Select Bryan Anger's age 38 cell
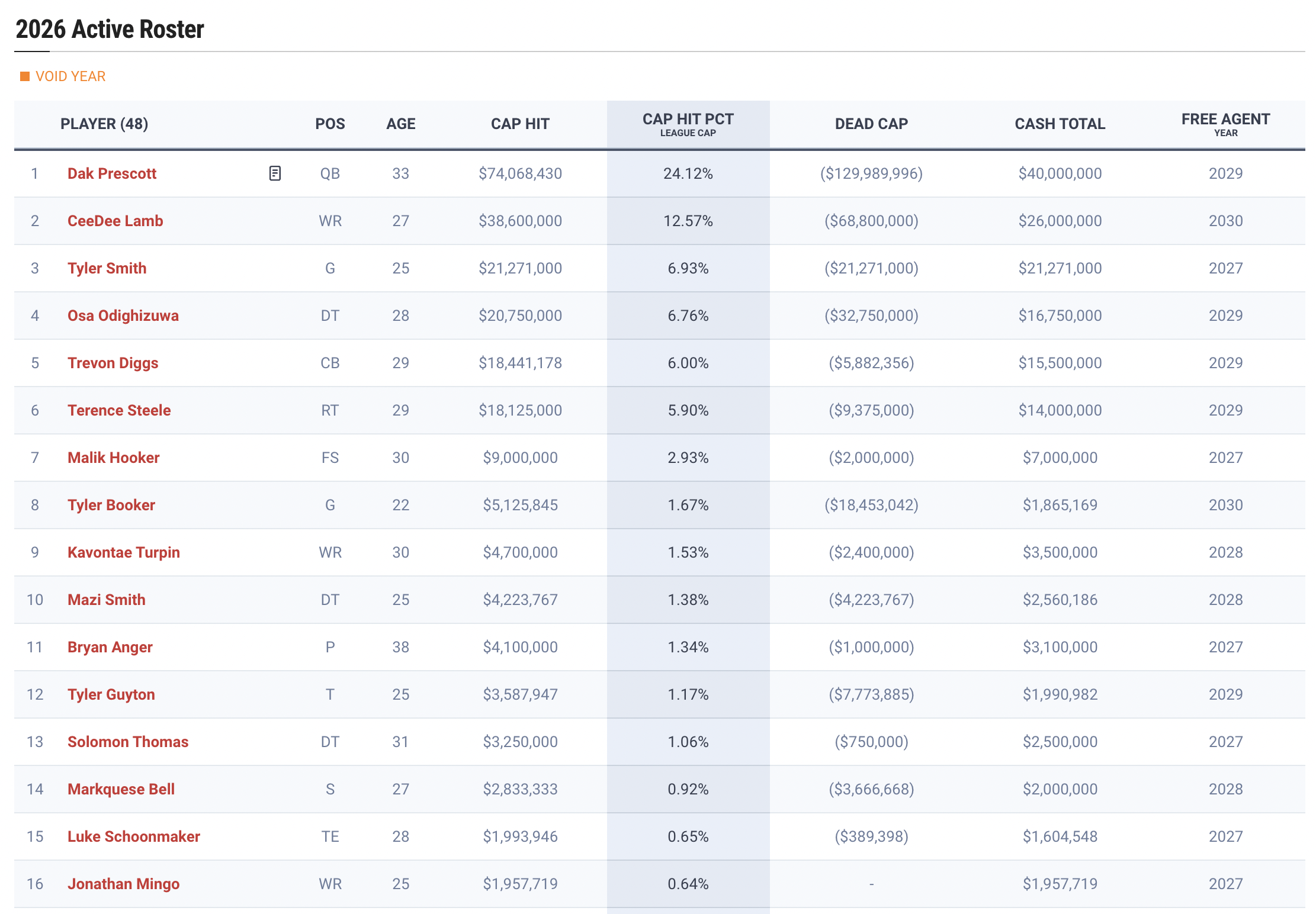Viewport: 1316px width, 914px height. [x=401, y=647]
